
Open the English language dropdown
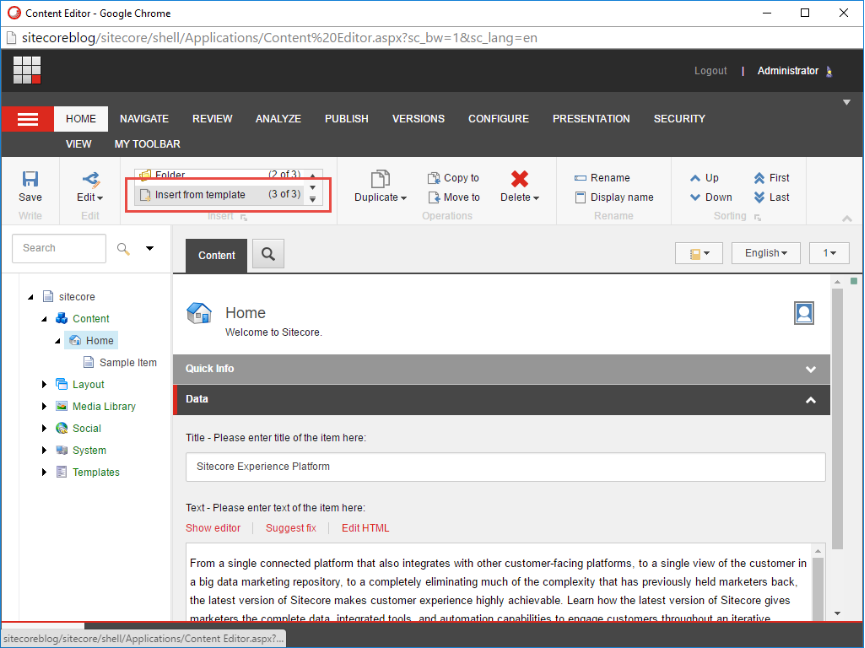(x=766, y=253)
